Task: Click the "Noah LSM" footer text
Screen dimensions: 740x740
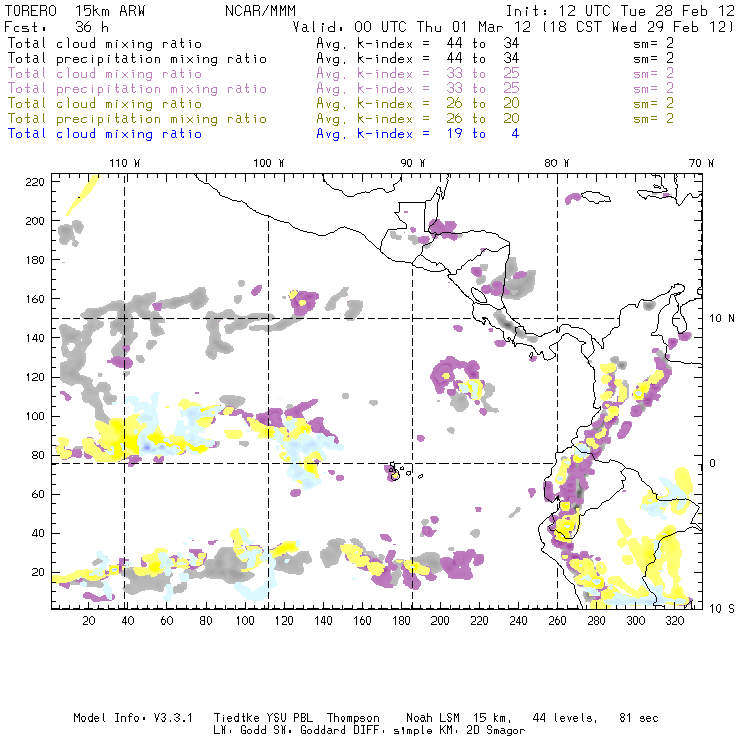Action: 433,718
